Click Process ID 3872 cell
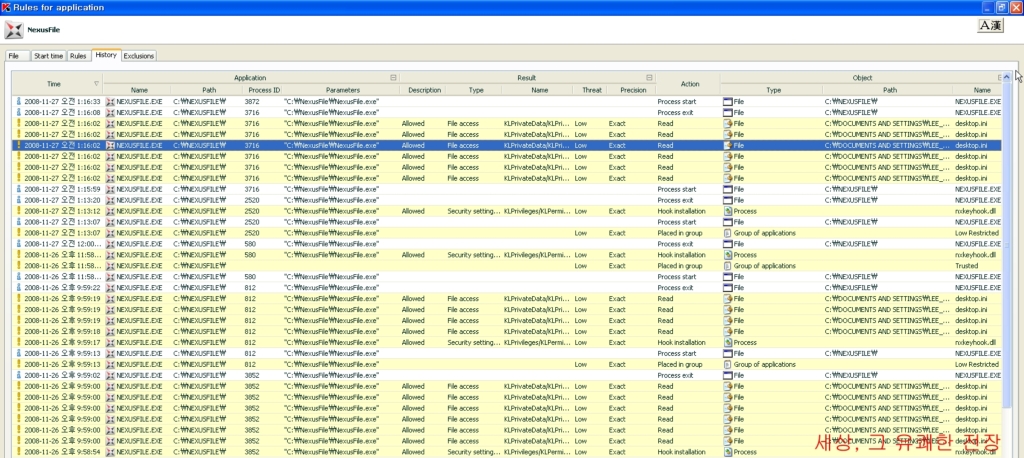 (x=252, y=102)
